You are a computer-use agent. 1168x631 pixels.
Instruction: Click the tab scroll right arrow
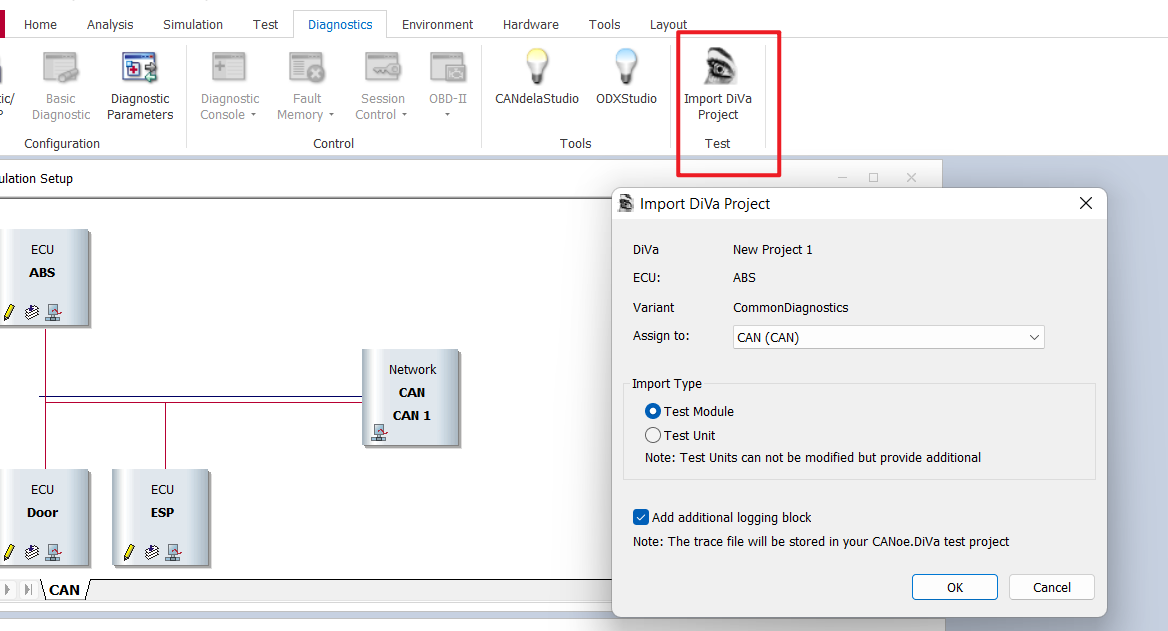pos(7,589)
